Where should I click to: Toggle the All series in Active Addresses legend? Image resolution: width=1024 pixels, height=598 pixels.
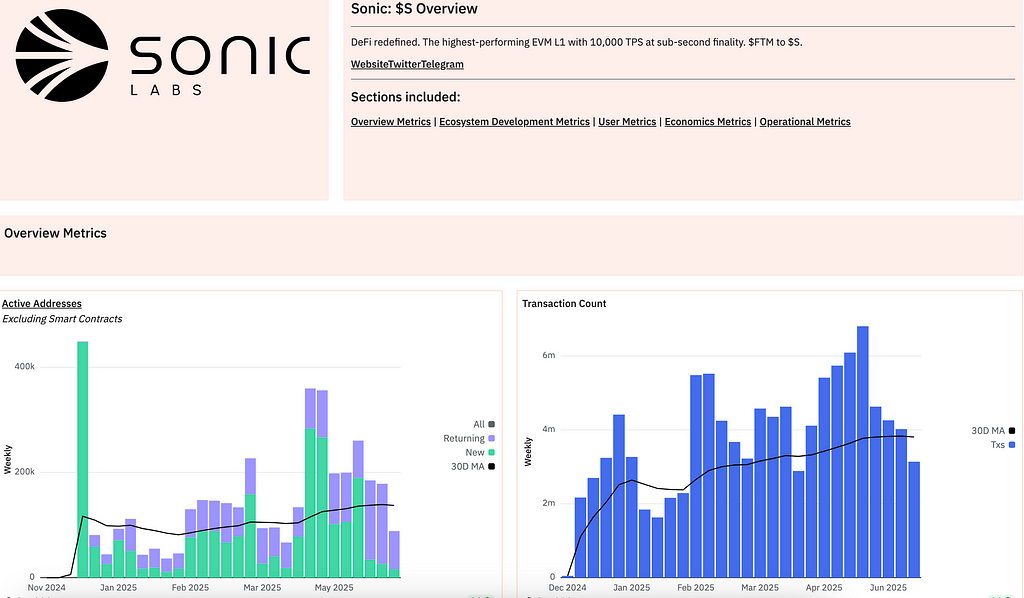click(484, 424)
